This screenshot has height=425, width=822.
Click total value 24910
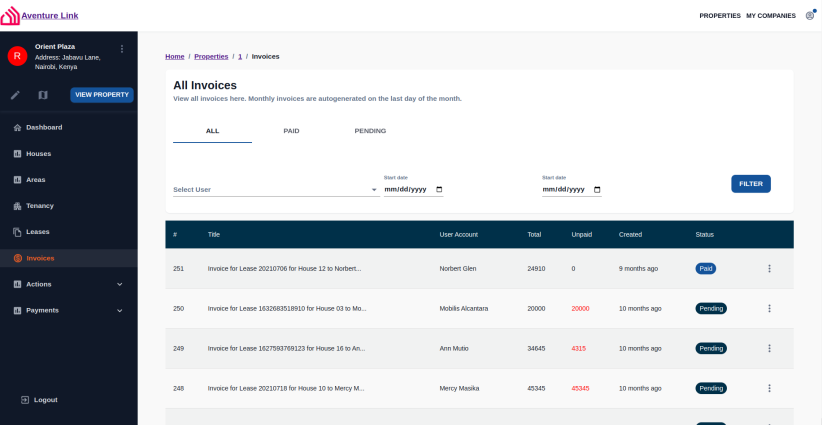(536, 269)
